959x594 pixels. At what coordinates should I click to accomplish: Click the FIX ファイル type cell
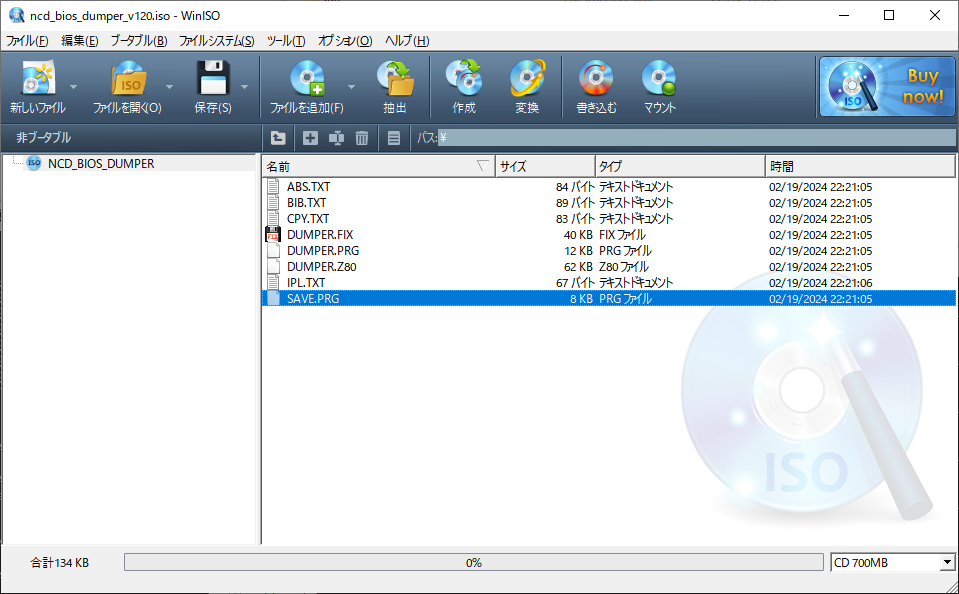pyautogui.click(x=622, y=235)
